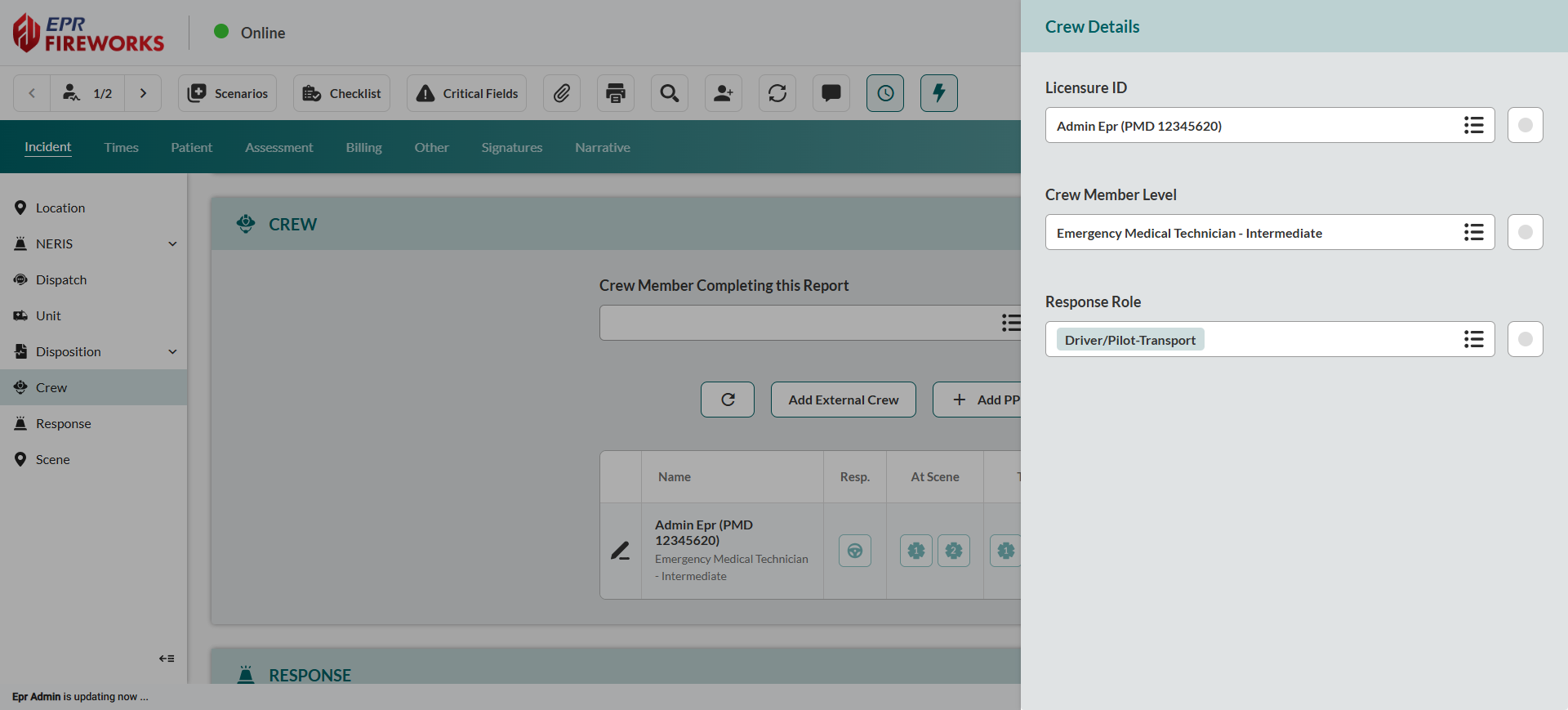Open the Crew Member Level list icon
Image resolution: width=1568 pixels, height=710 pixels.
[x=1474, y=232]
